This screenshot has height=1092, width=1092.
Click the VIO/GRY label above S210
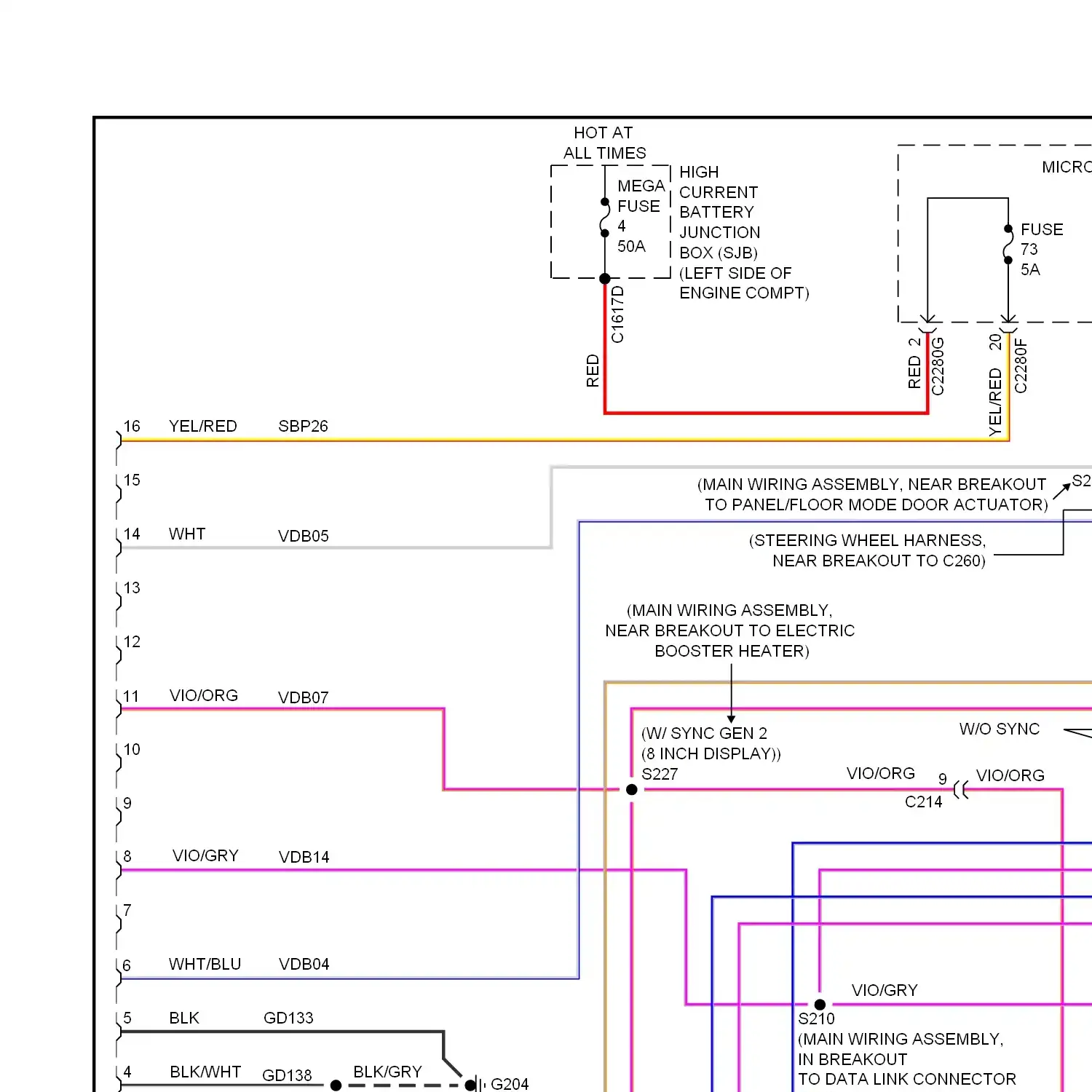(885, 990)
